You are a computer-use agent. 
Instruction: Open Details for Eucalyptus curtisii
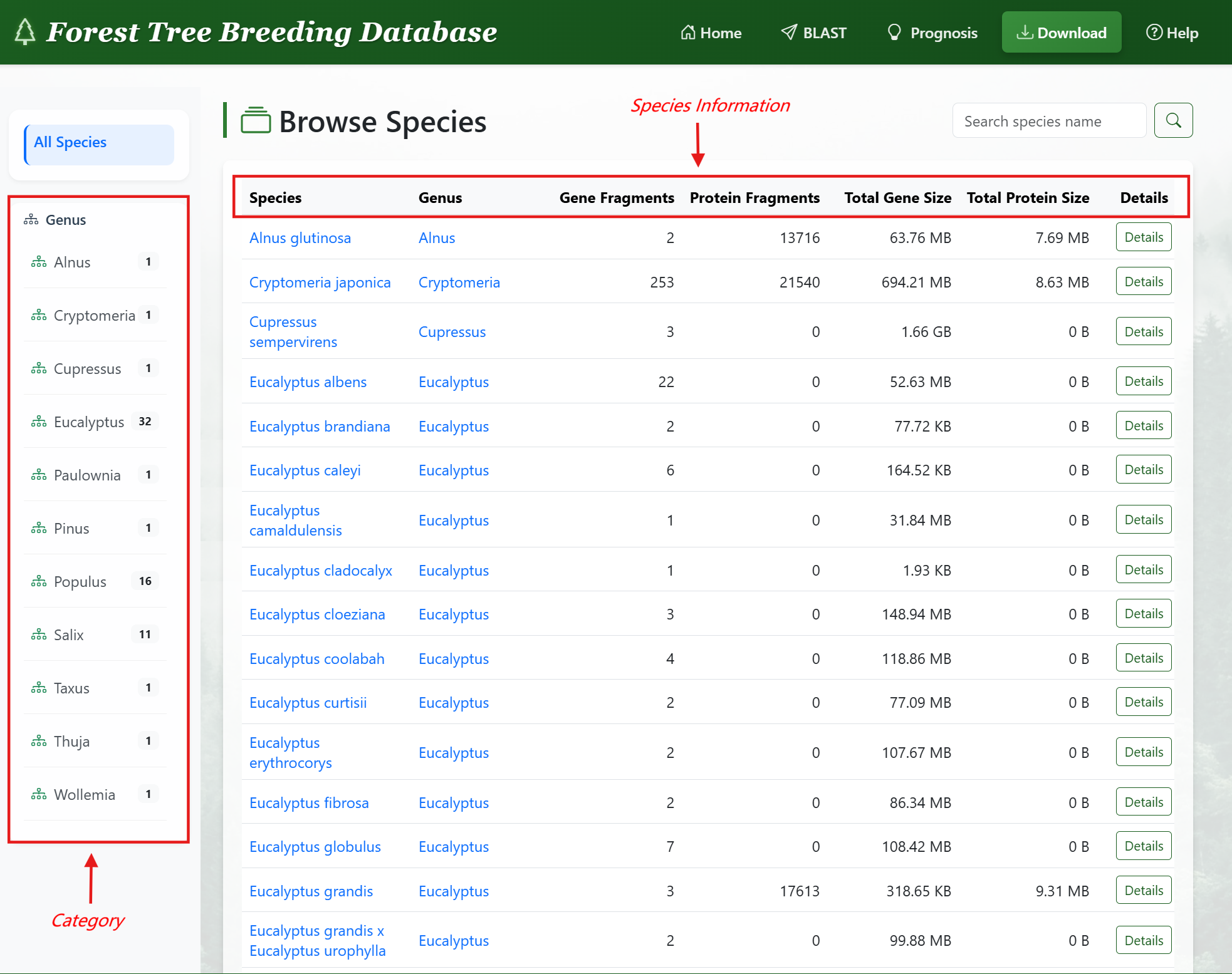pyautogui.click(x=1144, y=702)
